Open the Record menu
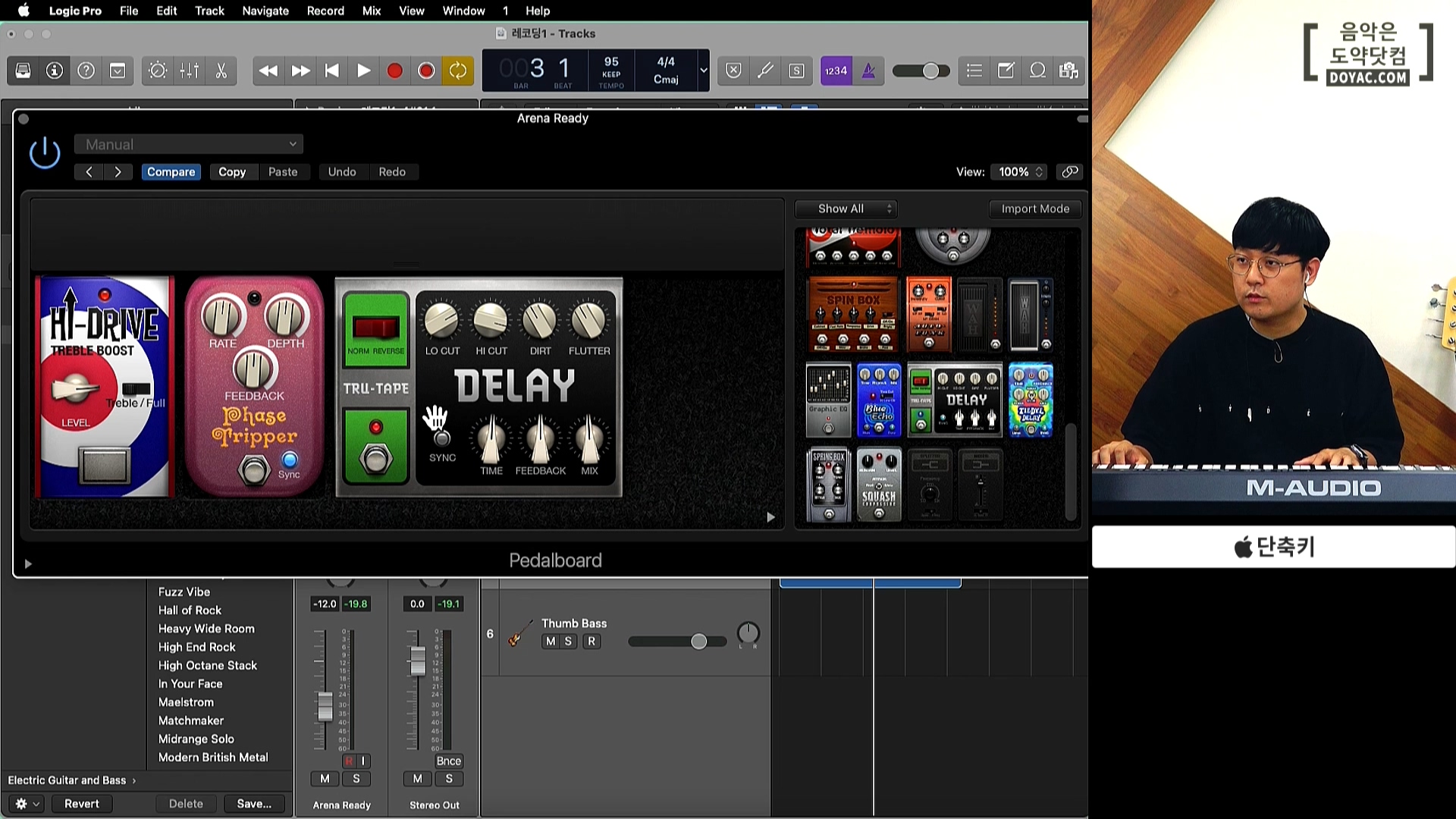Screen dimensions: 1456x819 pos(325,11)
